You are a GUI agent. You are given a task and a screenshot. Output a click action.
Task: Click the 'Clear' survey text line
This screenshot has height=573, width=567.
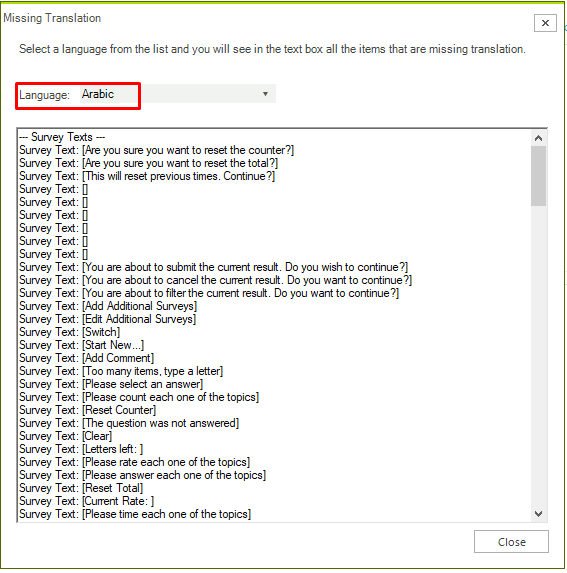(65, 436)
